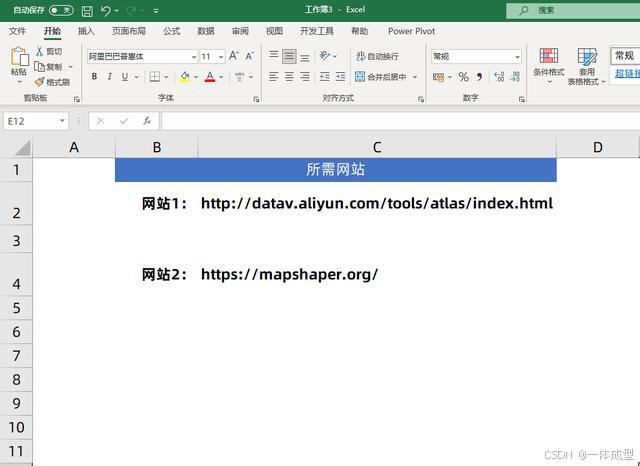This screenshot has width=640, height=466.
Task: Click decrease decimal places icon
Action: 515,77
